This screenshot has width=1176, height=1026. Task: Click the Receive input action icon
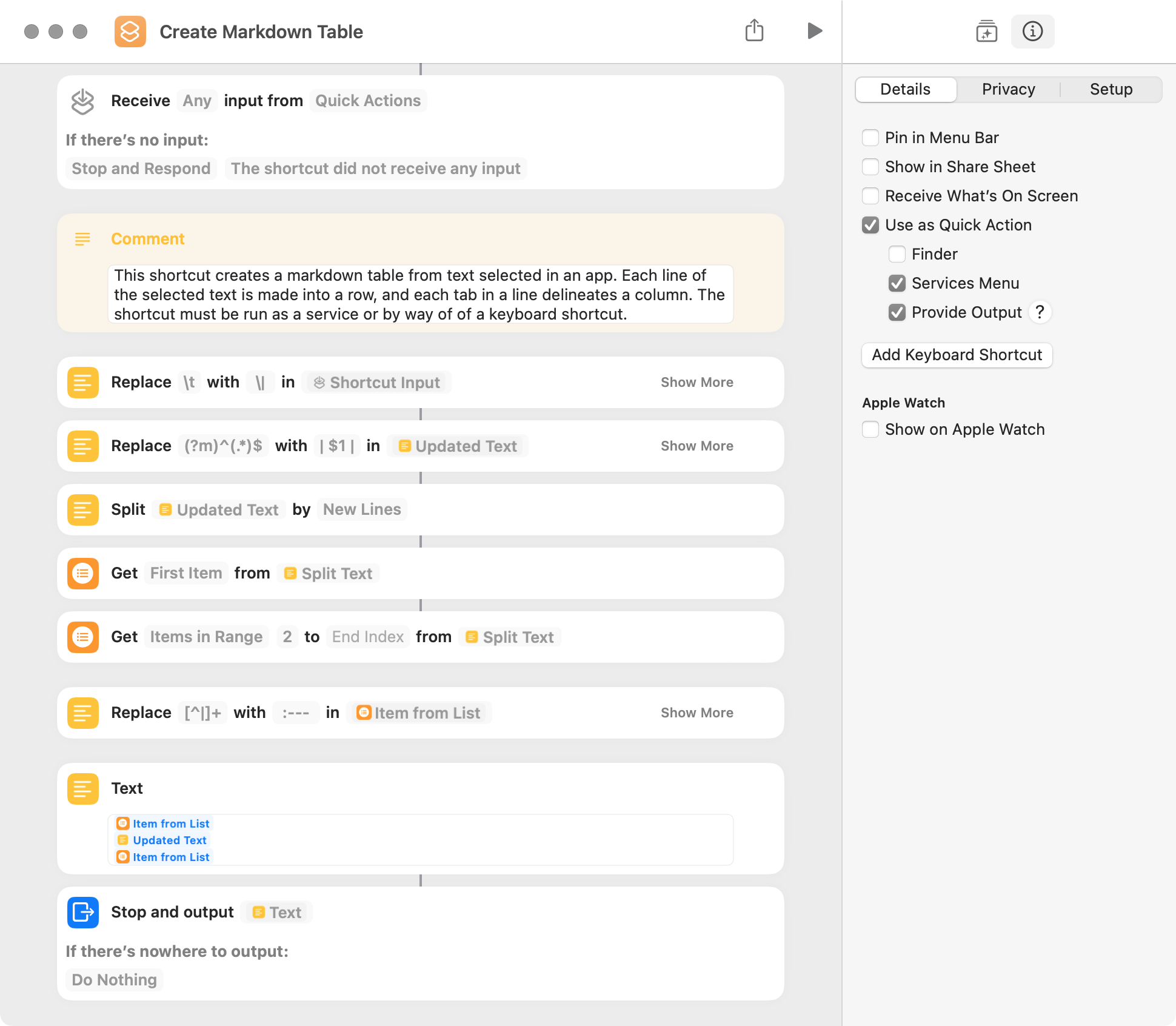pyautogui.click(x=83, y=101)
